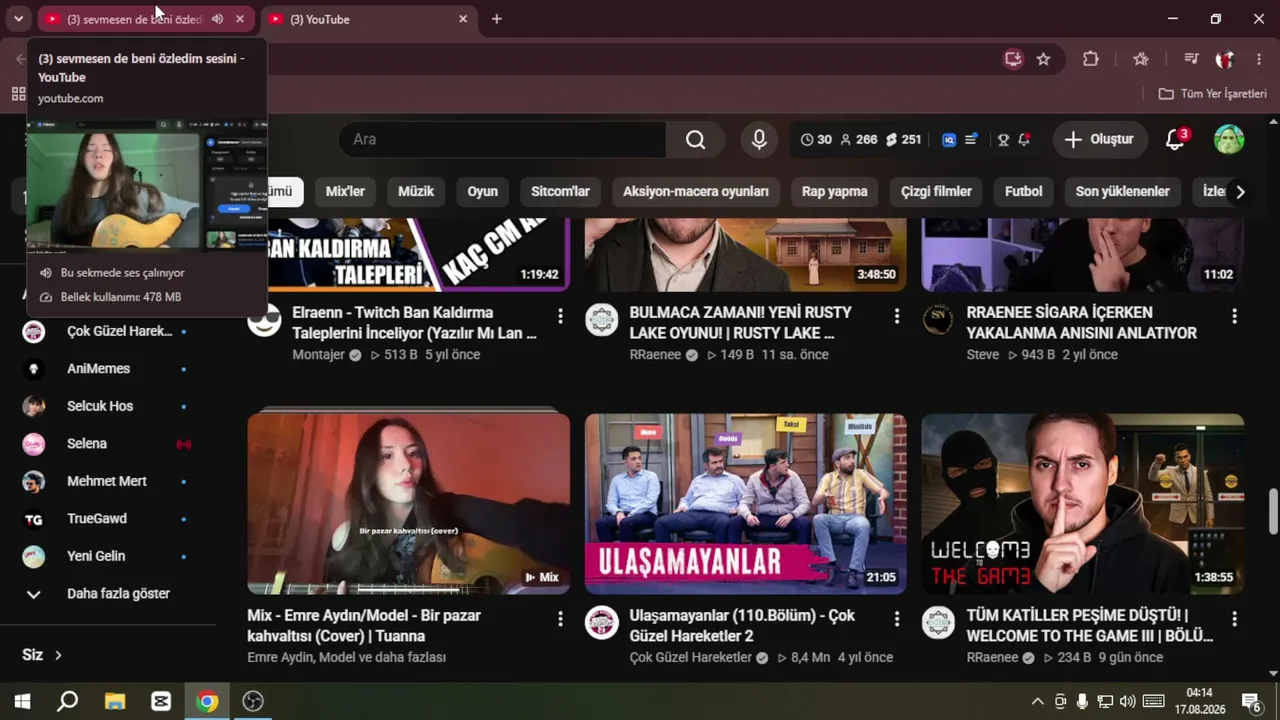Viewport: 1280px width, 720px height.
Task: Click the subscriber stat showing 266
Action: 858,140
